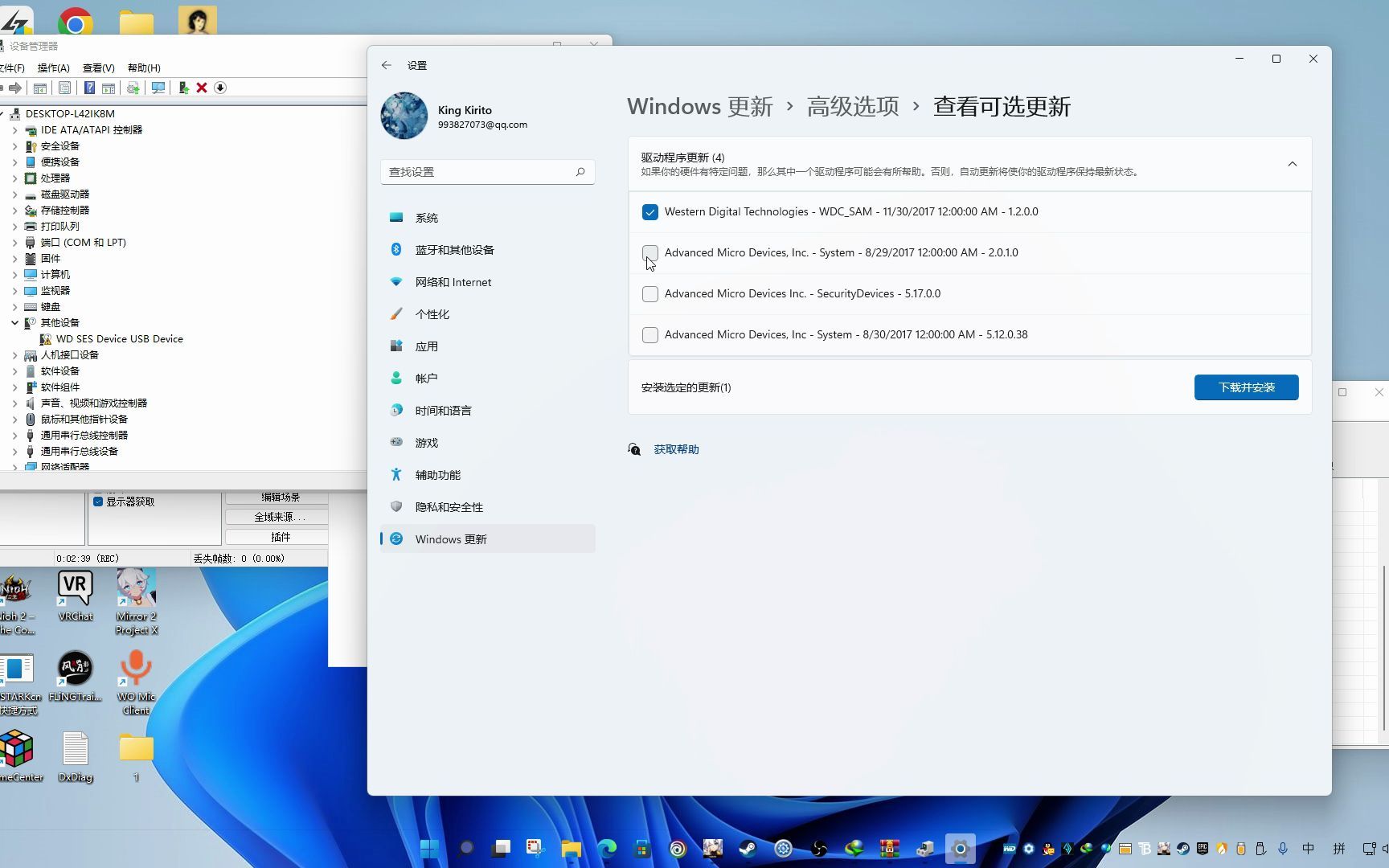Click King Kirito account profile picture

point(404,116)
